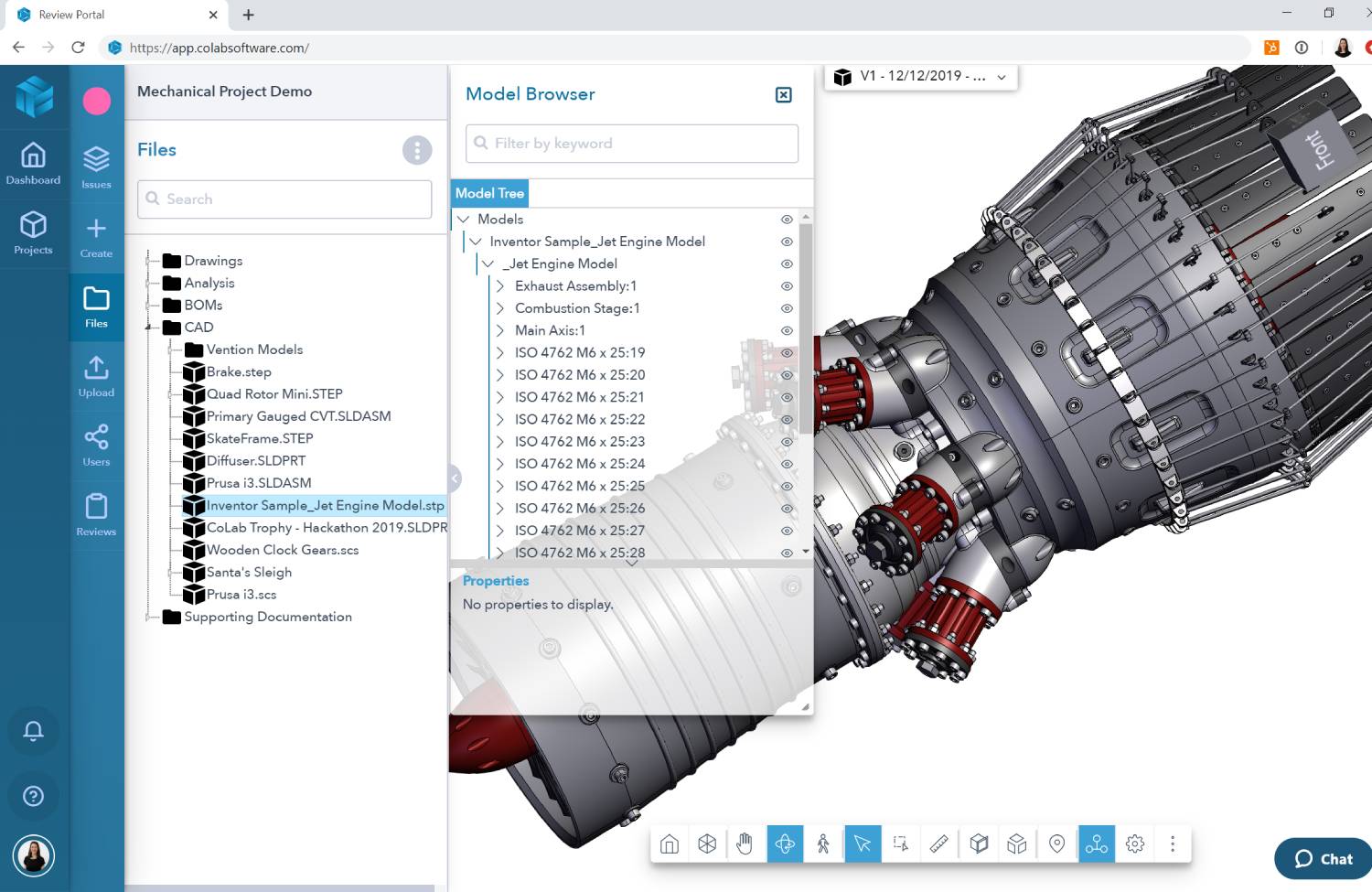The image size is (1372, 892).
Task: Go to Dashboard in sidebar
Action: [x=34, y=164]
